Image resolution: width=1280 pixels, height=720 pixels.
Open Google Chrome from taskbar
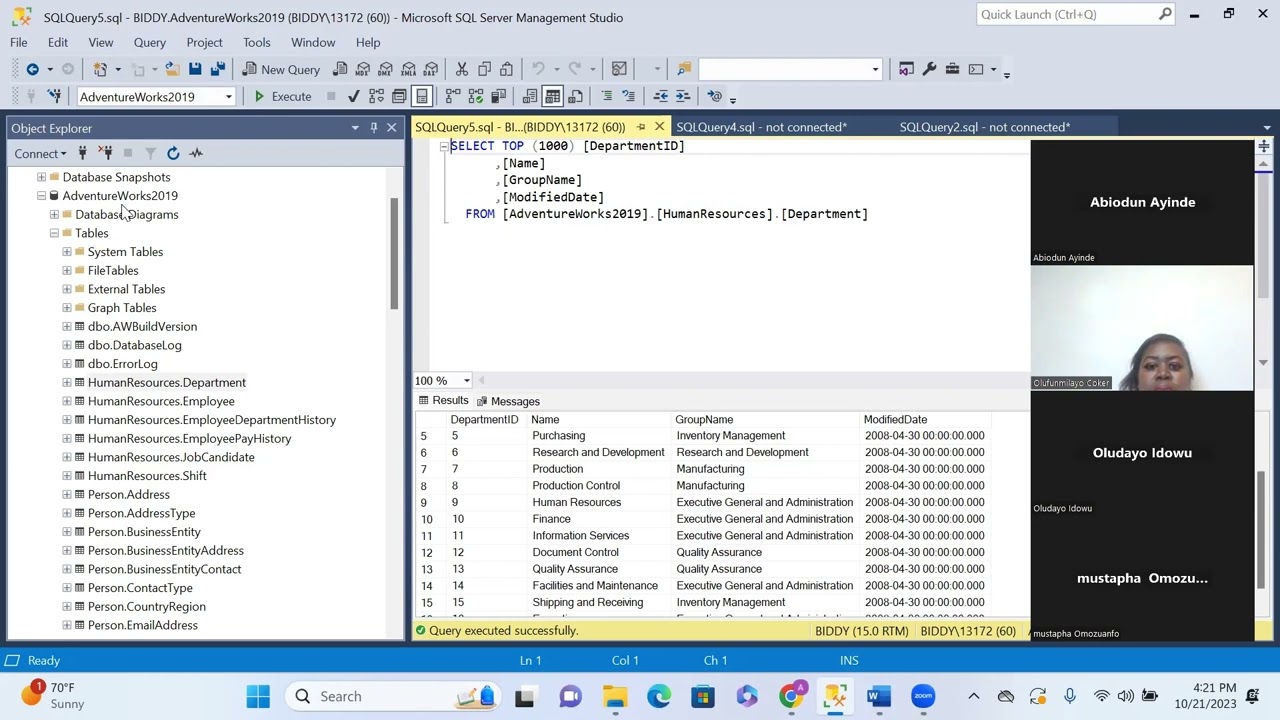pyautogui.click(x=790, y=696)
